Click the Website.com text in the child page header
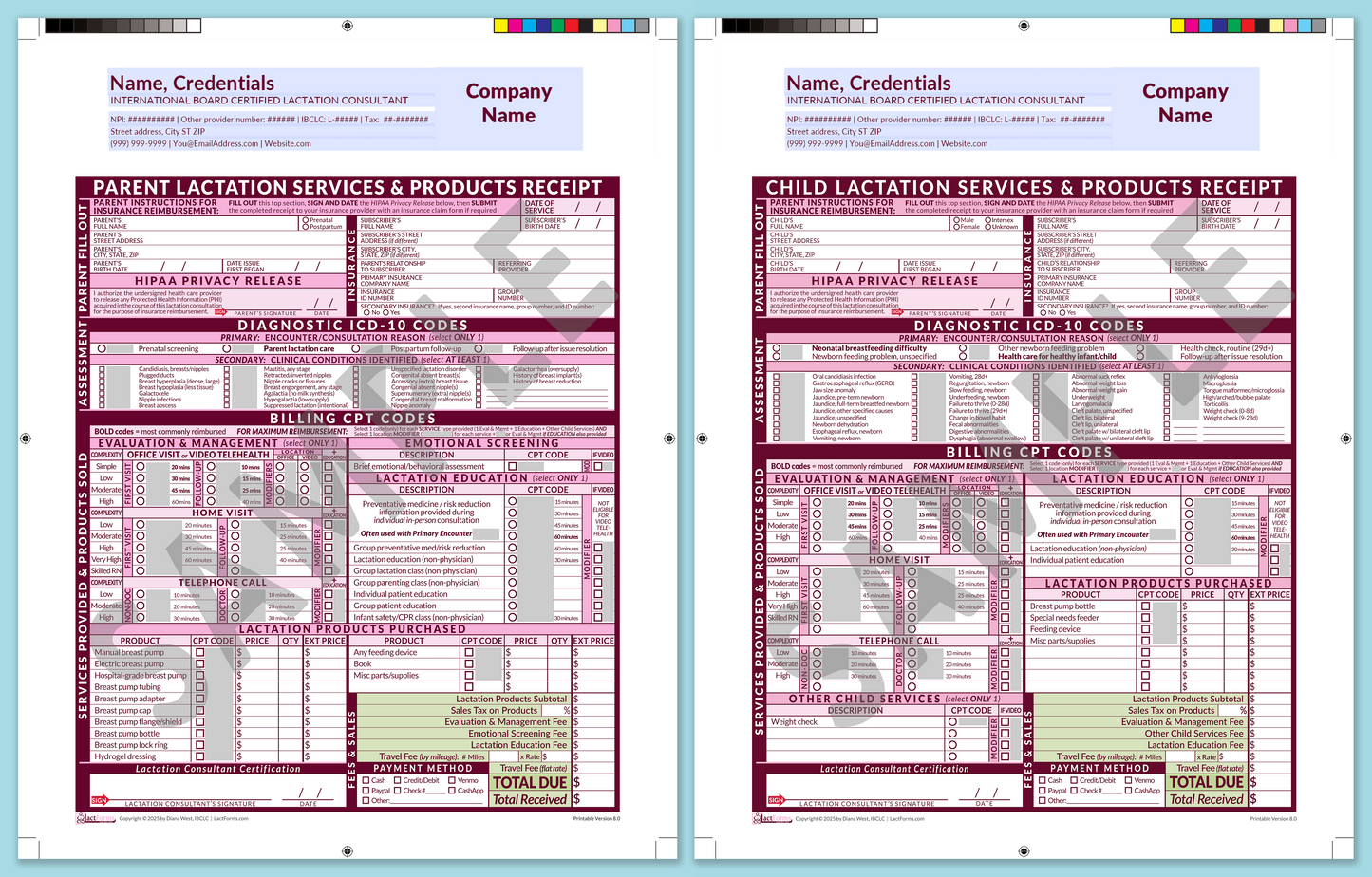This screenshot has height=877, width=1372. (964, 144)
